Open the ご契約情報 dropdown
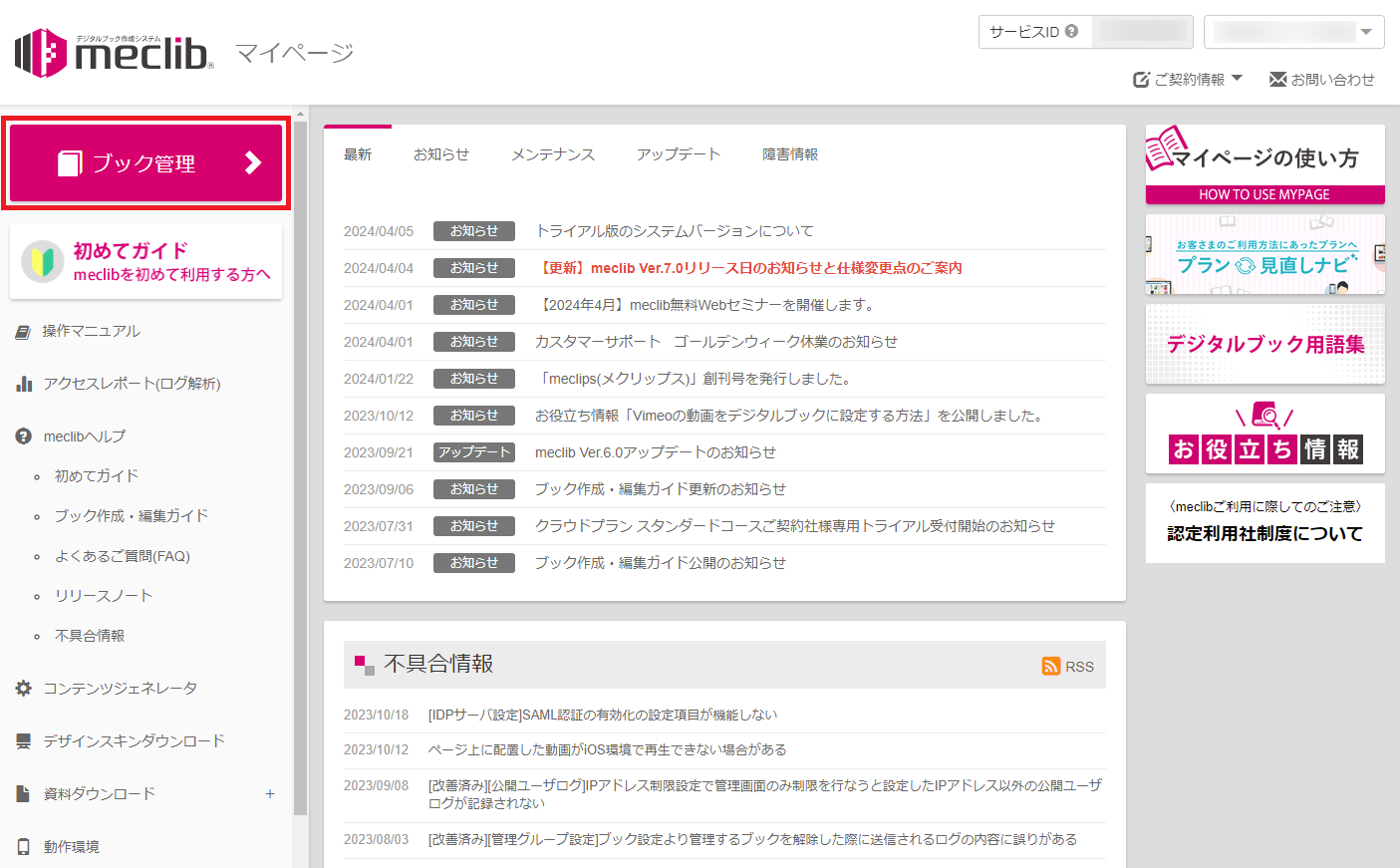The height and width of the screenshot is (868, 1400). 1188,79
